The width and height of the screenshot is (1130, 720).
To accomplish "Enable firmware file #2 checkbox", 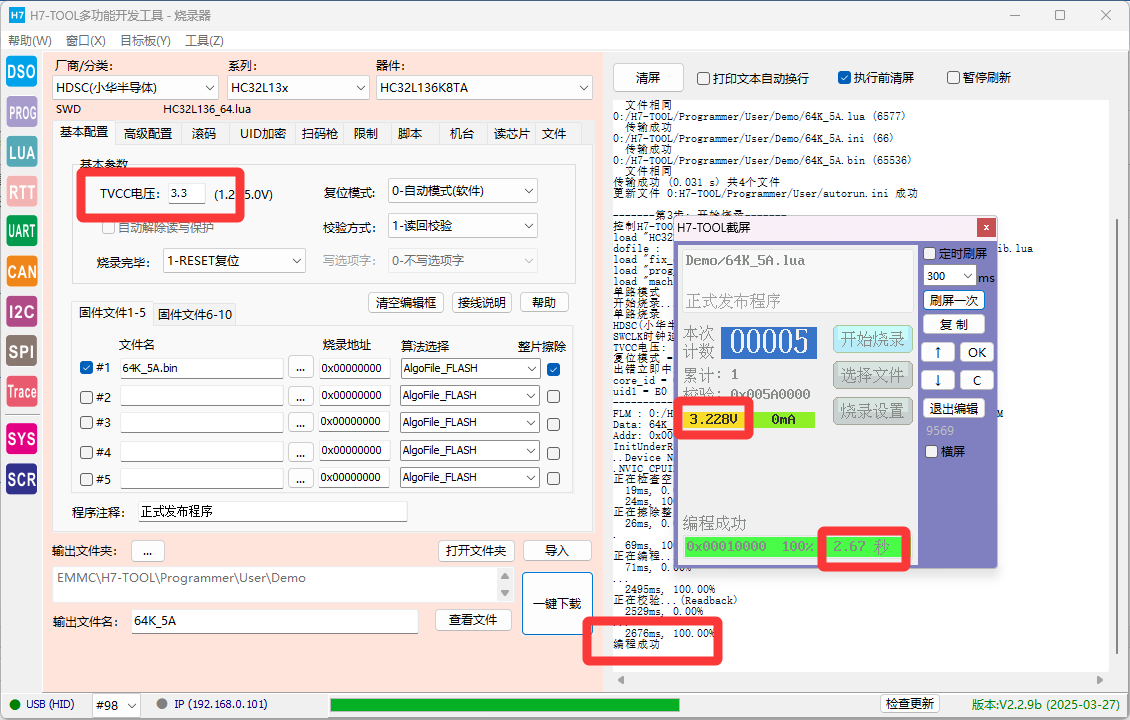I will click(x=86, y=396).
